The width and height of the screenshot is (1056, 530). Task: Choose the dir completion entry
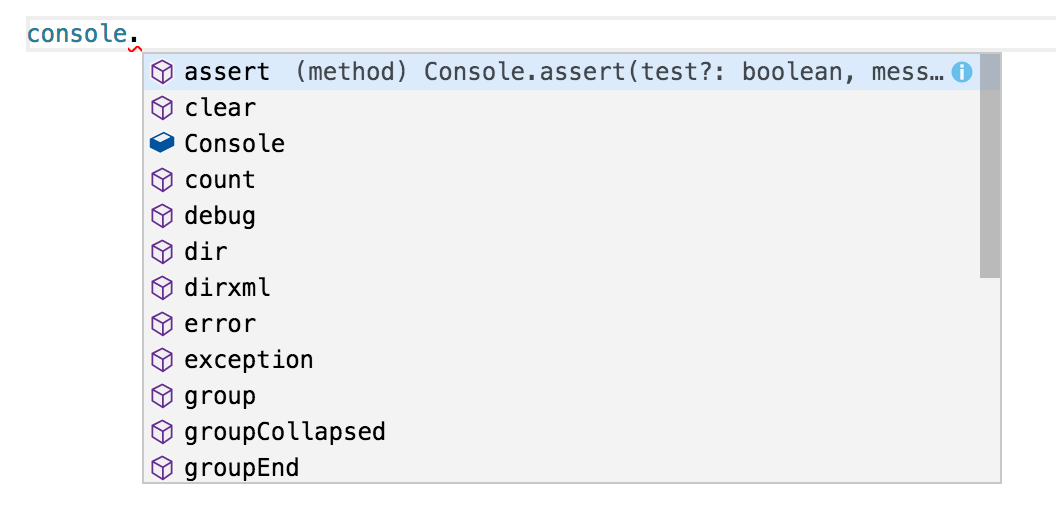[562, 252]
